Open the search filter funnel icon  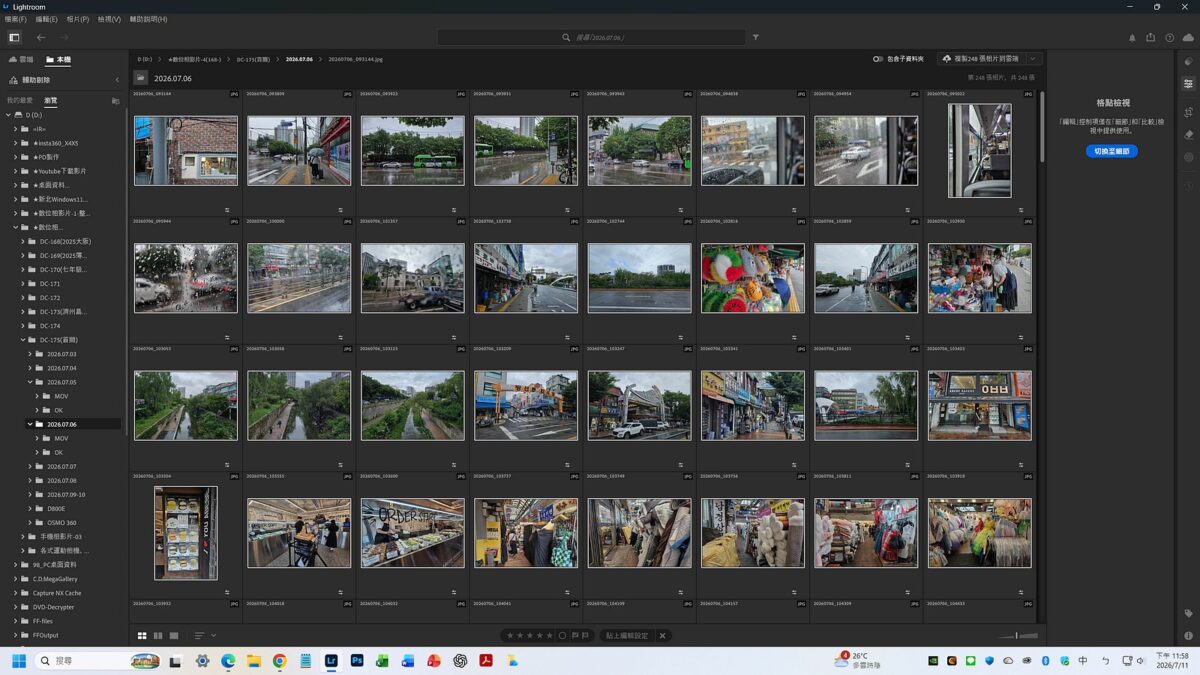click(x=755, y=38)
